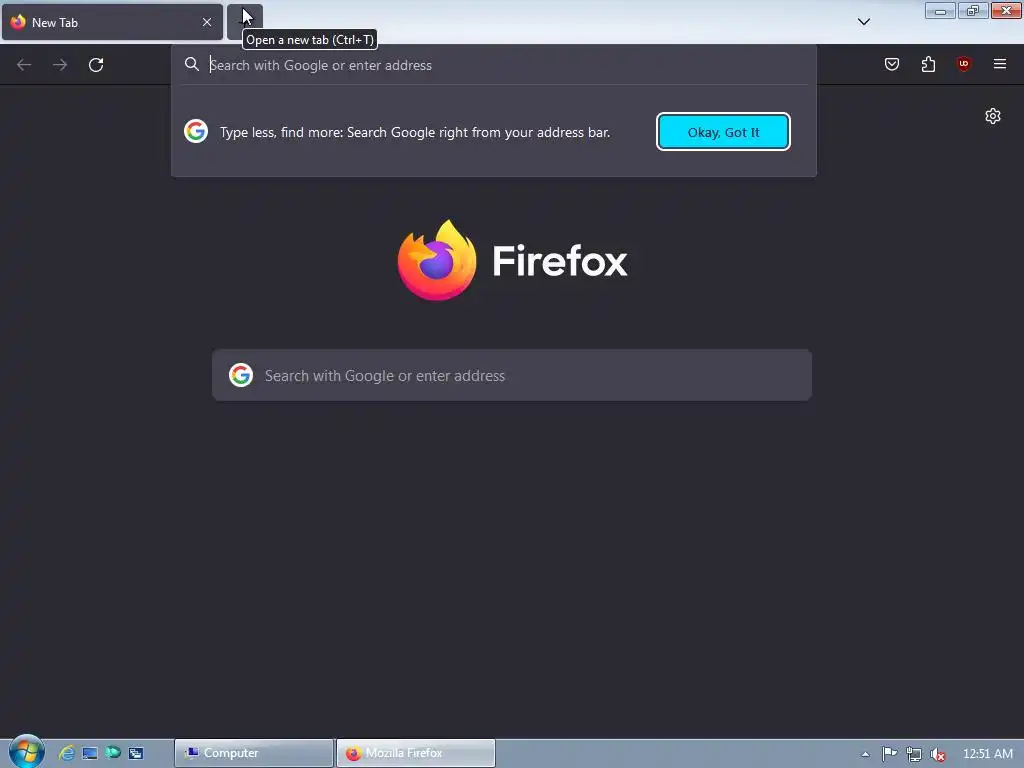Select the New Tab browser tab

pyautogui.click(x=112, y=22)
